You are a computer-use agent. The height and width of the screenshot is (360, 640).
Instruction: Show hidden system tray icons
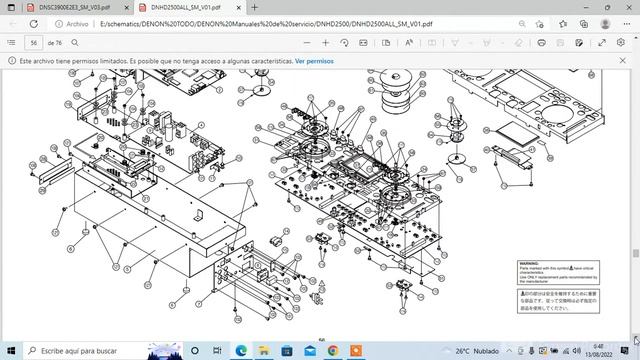[509, 351]
